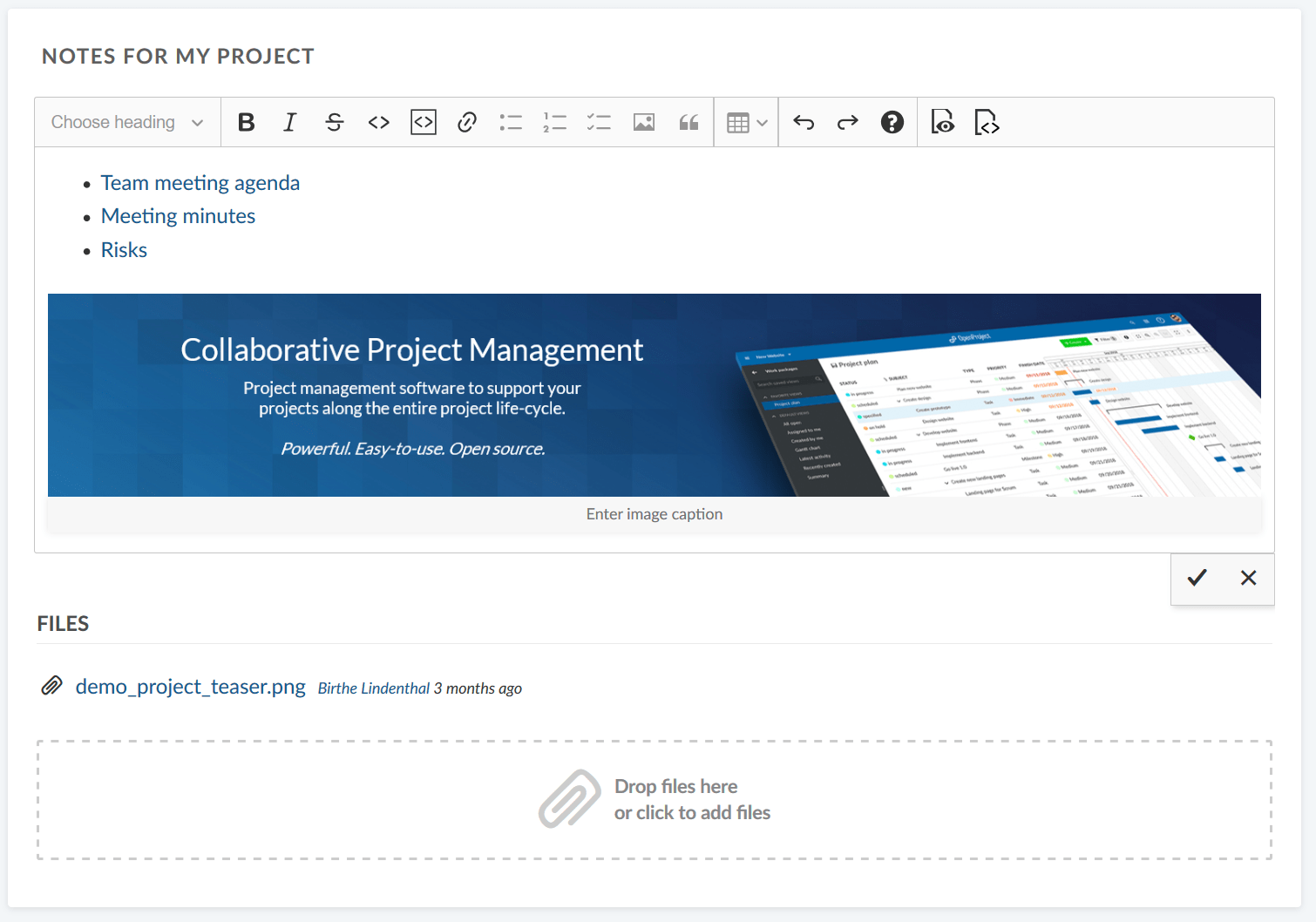Click the Enter image caption field
Image resolution: width=1316 pixels, height=922 pixels.
[654, 514]
